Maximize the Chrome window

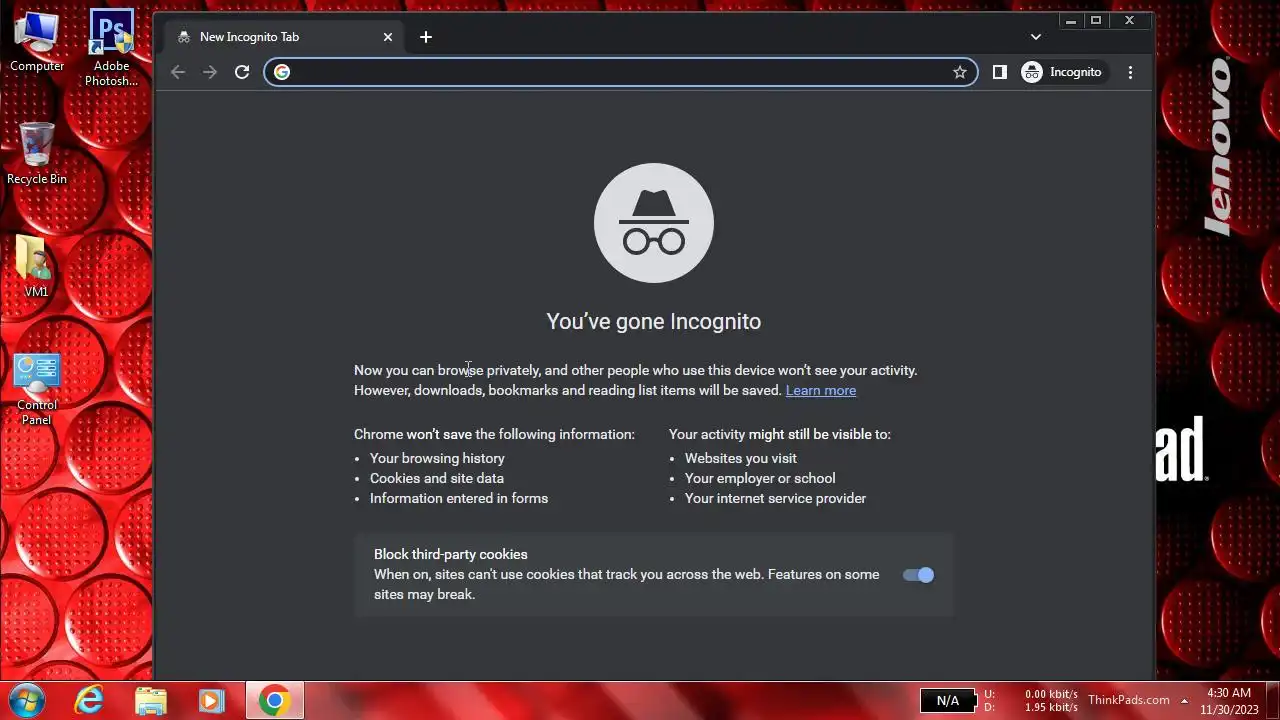click(1096, 20)
